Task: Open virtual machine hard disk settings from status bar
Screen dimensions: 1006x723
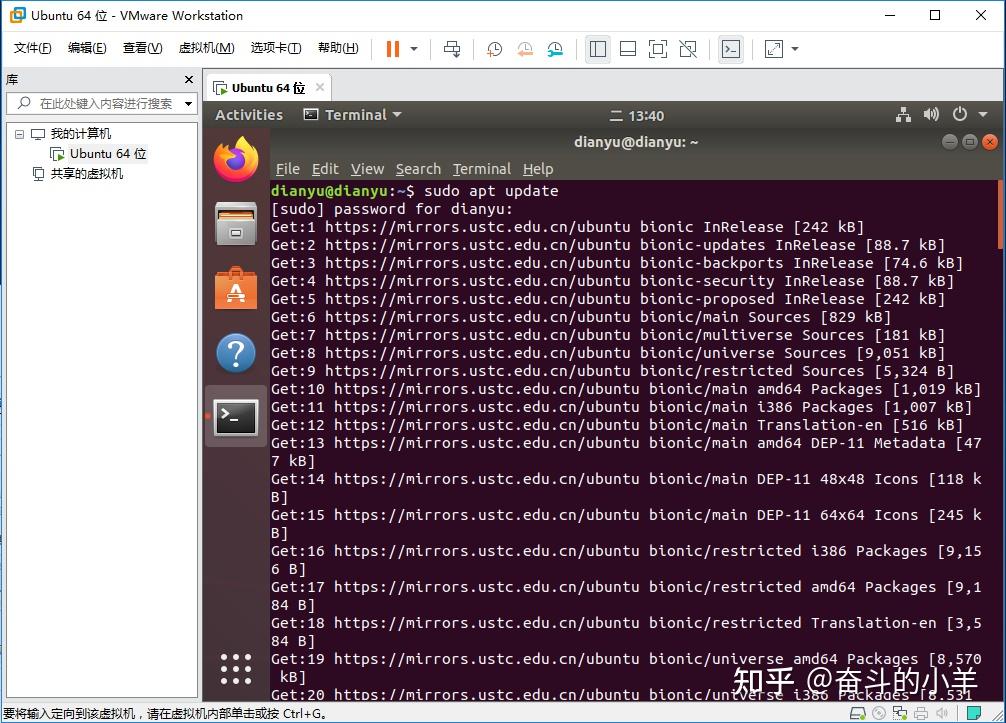Action: (857, 711)
